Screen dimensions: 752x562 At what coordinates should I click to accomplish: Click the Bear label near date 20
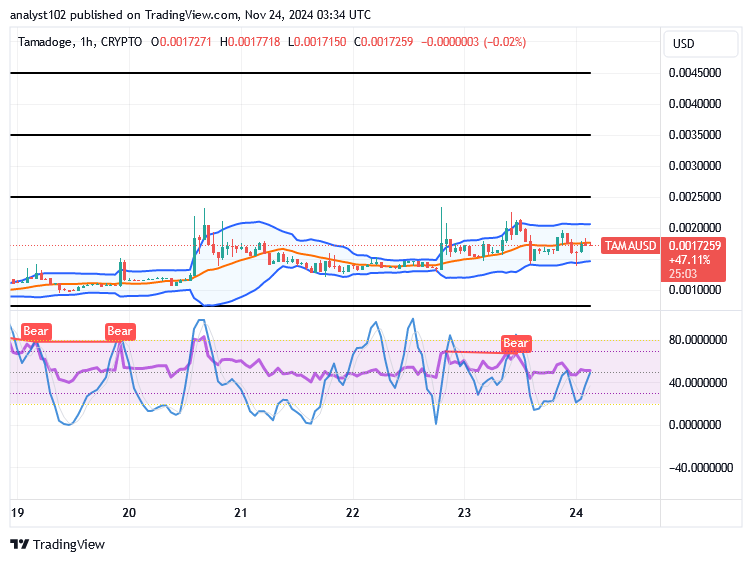tap(120, 331)
